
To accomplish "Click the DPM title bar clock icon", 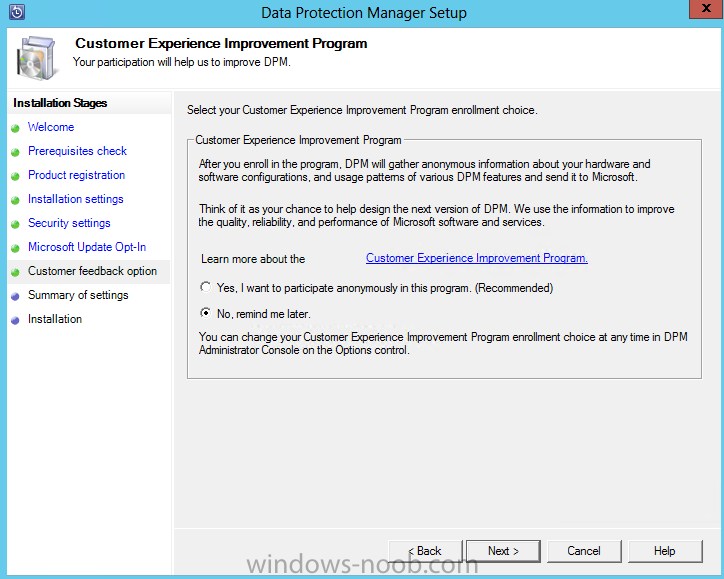I will [17, 12].
